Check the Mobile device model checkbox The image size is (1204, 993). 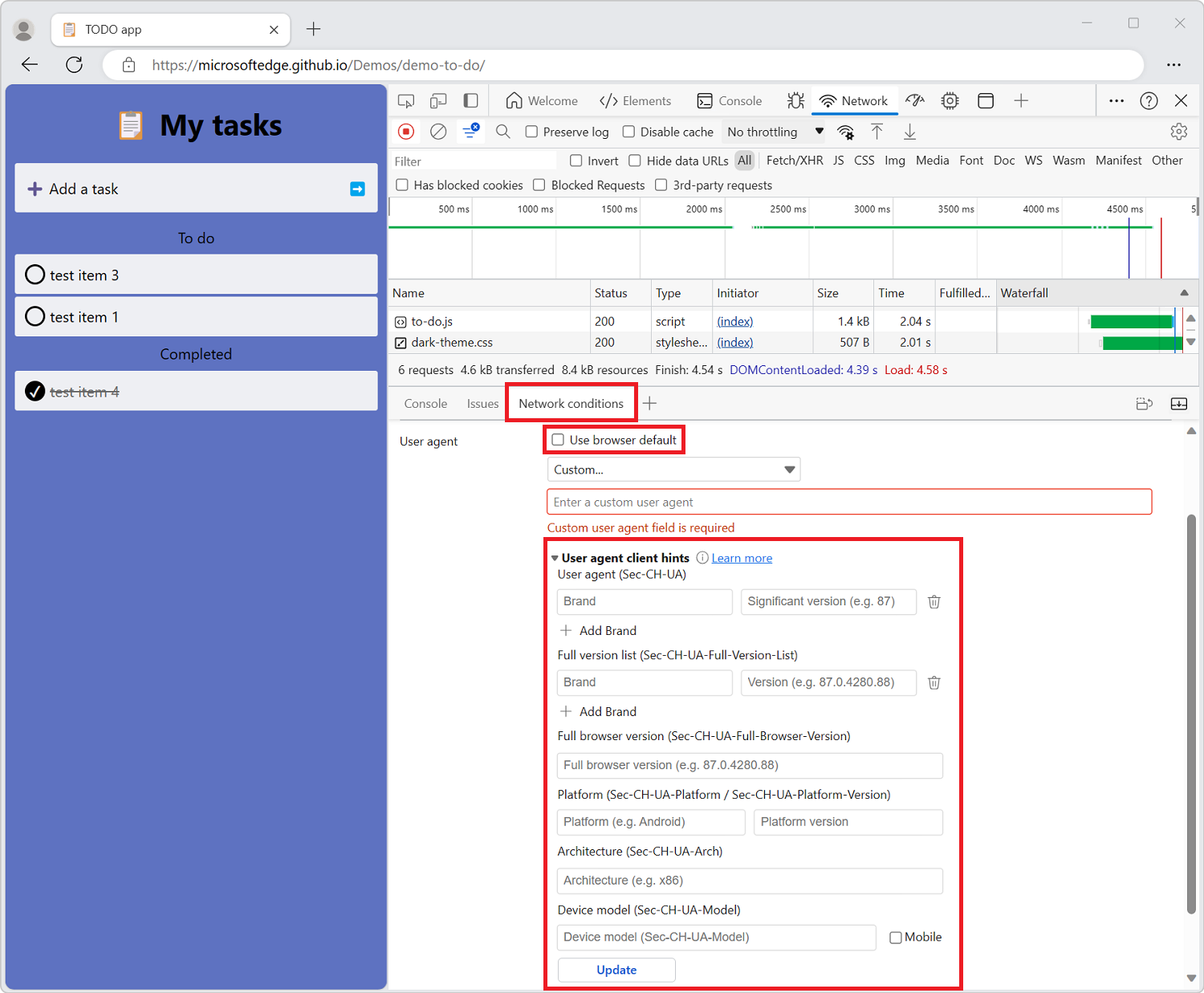tap(895, 937)
